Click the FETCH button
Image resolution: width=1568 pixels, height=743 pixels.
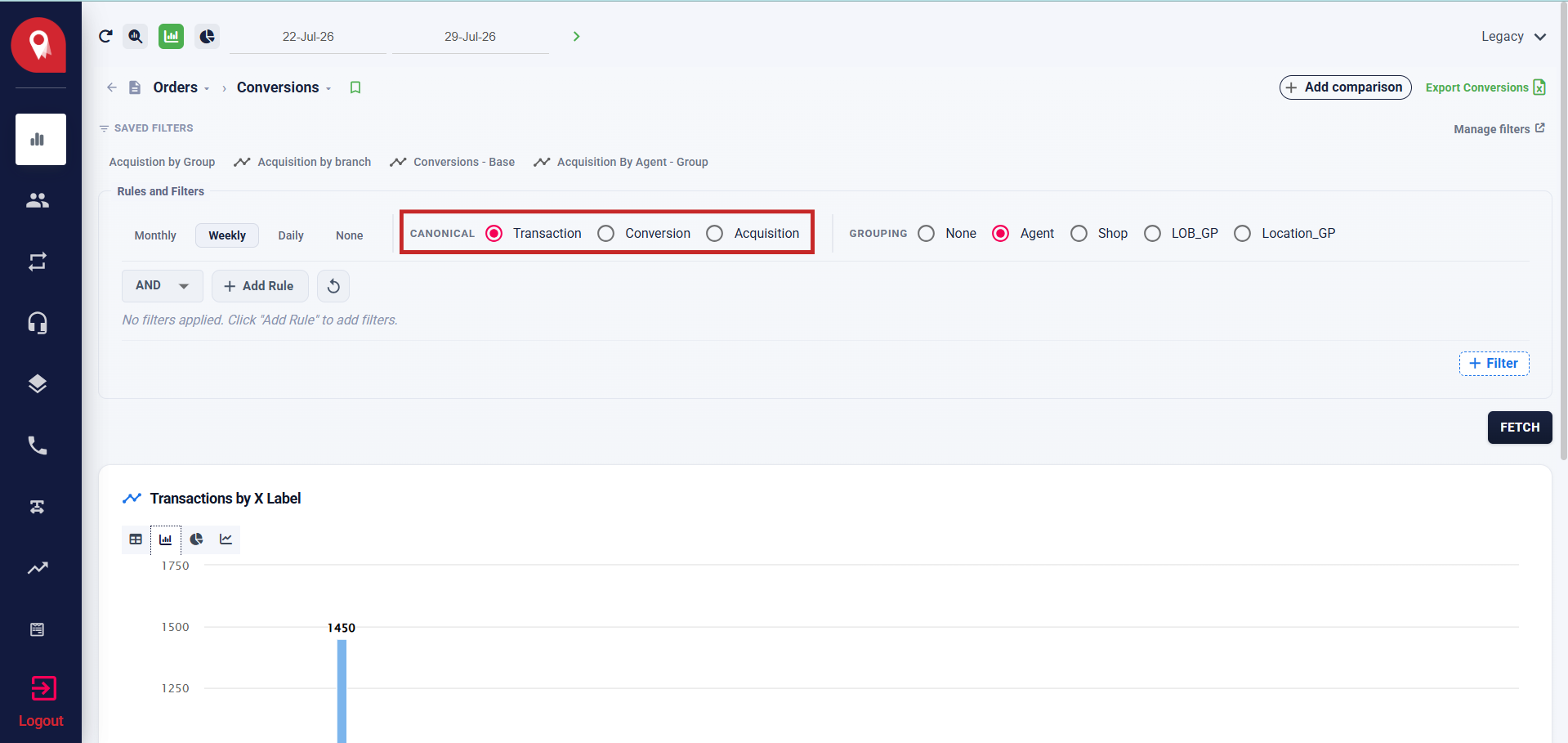pos(1520,427)
